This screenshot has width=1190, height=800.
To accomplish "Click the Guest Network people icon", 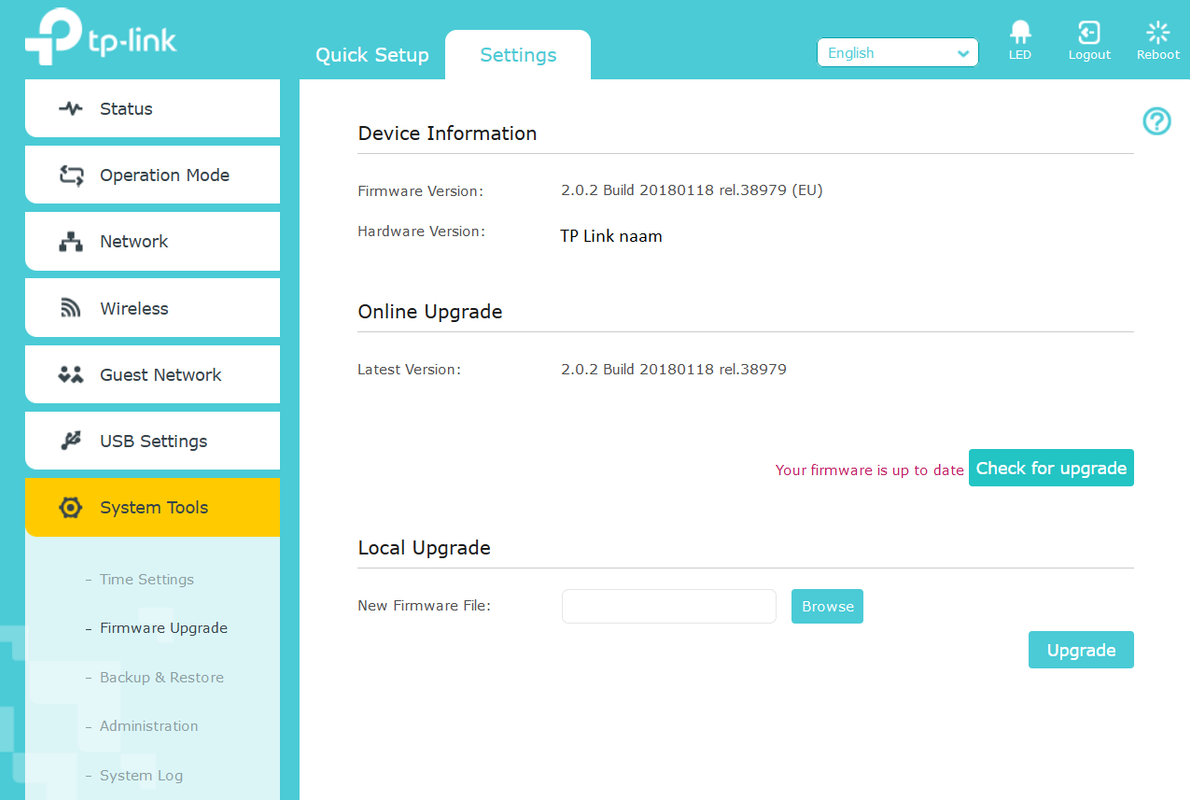I will (x=71, y=374).
